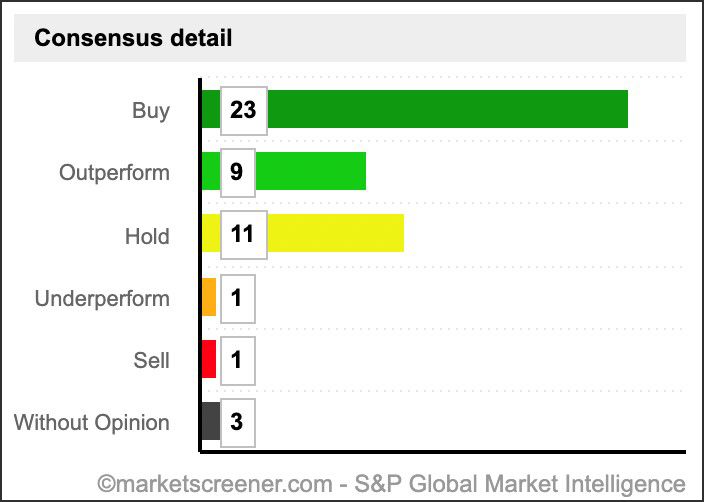Click the orange Underperform bar
Image resolution: width=704 pixels, height=502 pixels.
click(x=209, y=297)
